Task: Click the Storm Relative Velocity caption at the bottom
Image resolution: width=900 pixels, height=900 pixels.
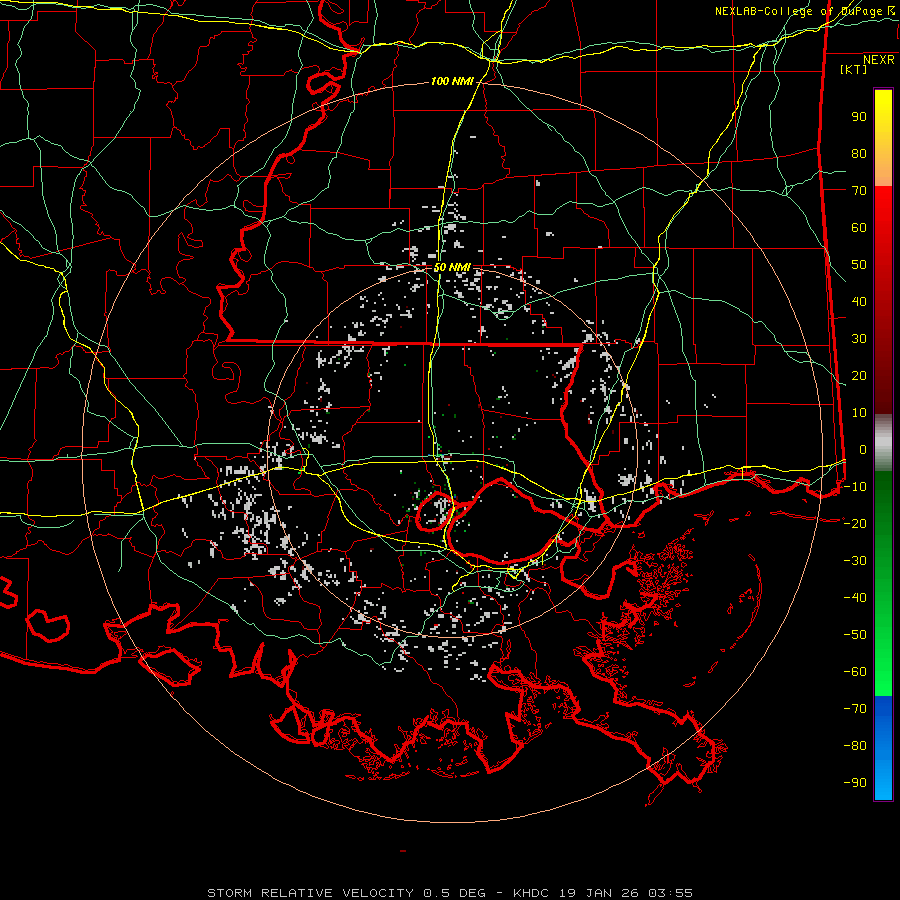Action: click(x=449, y=893)
